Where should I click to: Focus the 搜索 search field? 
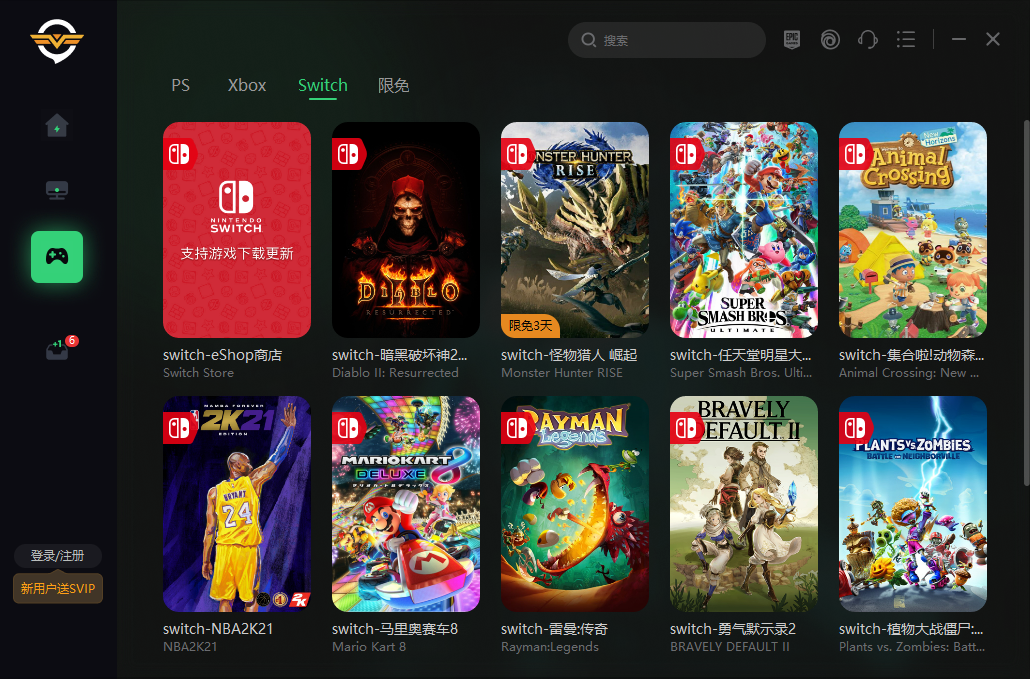(x=667, y=40)
